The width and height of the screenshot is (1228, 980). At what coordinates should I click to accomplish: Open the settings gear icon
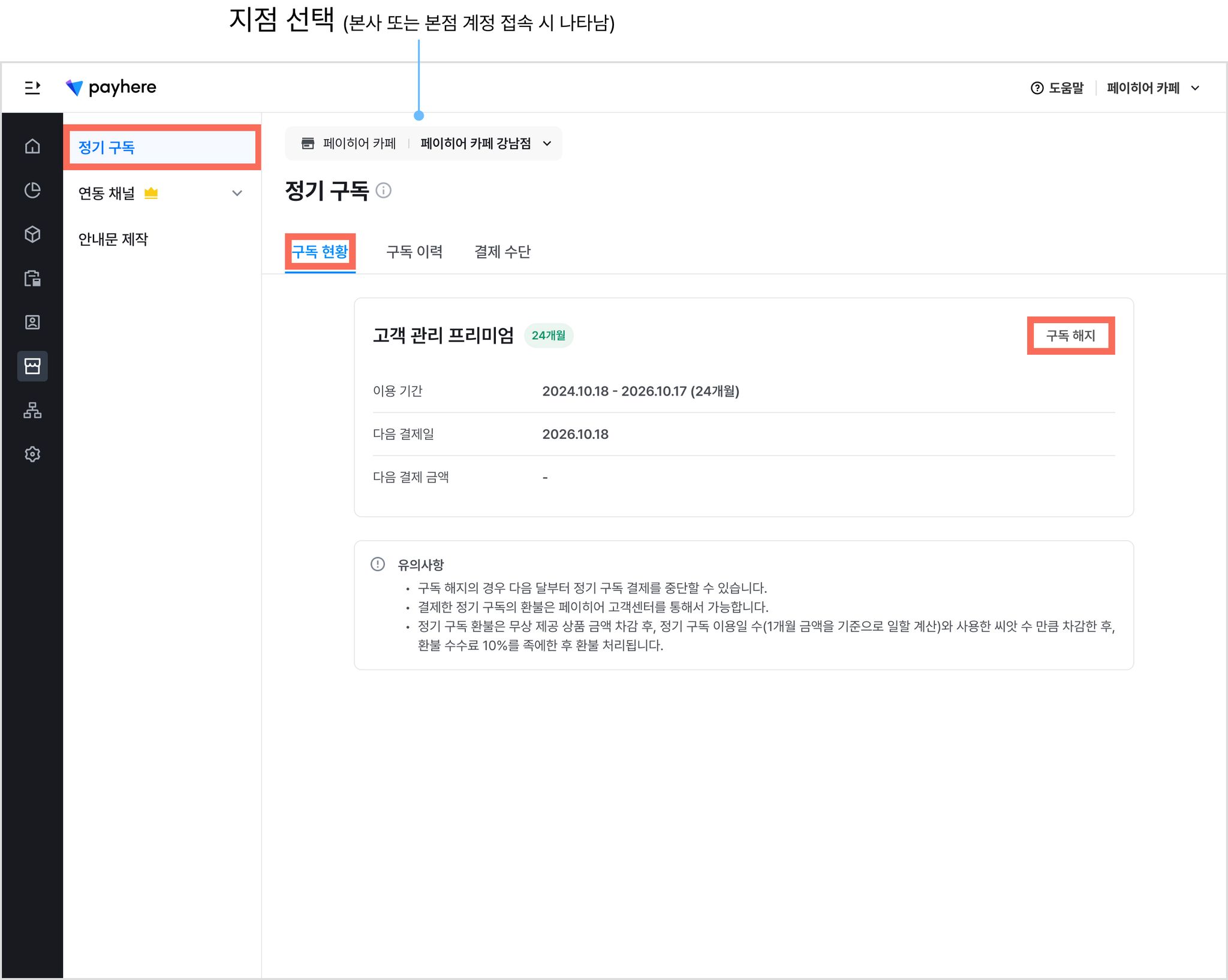[32, 454]
